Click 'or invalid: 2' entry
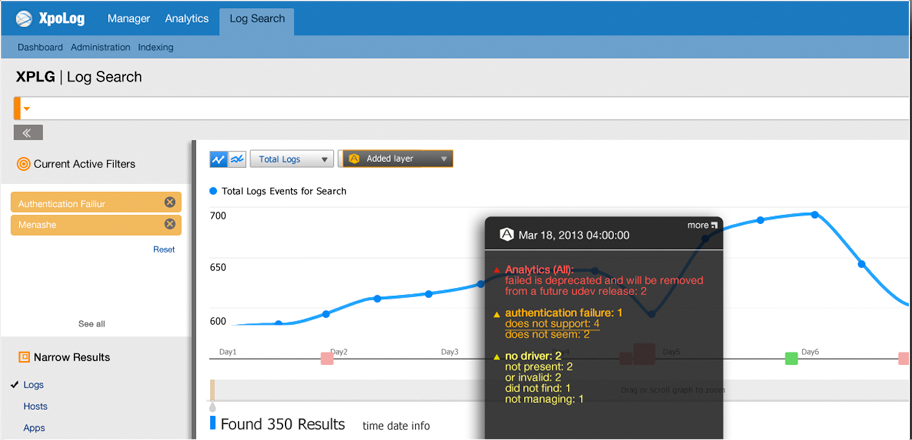The height and width of the screenshot is (440, 912). tap(535, 378)
